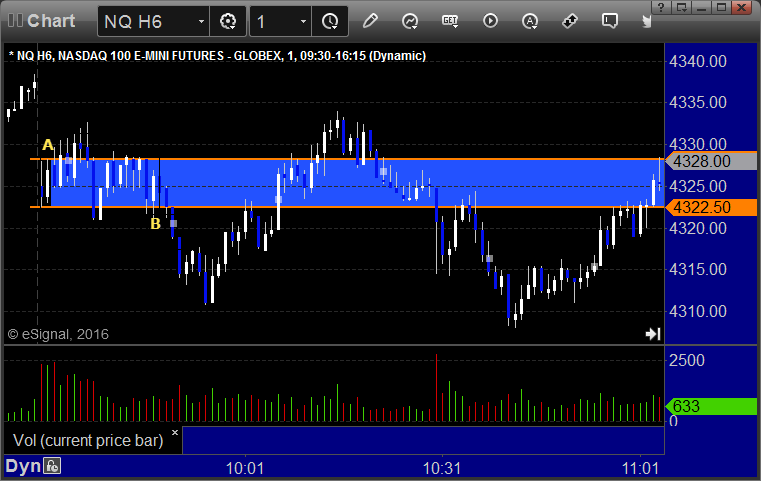Viewport: 761px width, 481px height.
Task: Select the orange 4322.50 price marker
Action: point(711,207)
